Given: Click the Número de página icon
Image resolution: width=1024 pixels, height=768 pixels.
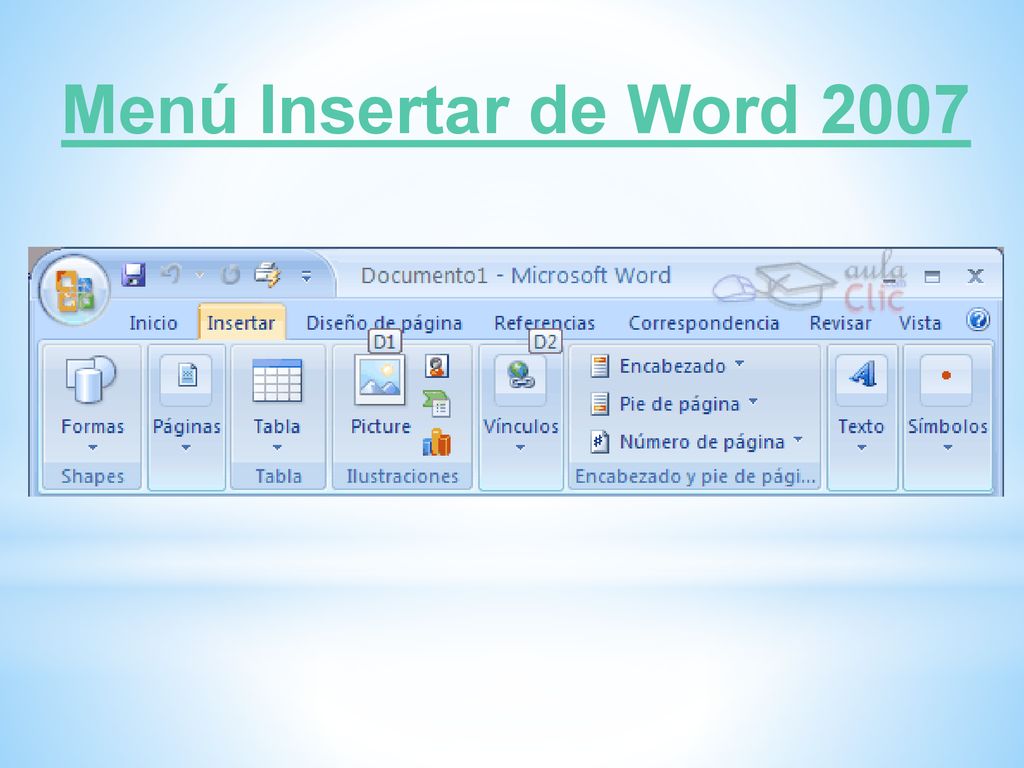Looking at the screenshot, I should click(600, 442).
